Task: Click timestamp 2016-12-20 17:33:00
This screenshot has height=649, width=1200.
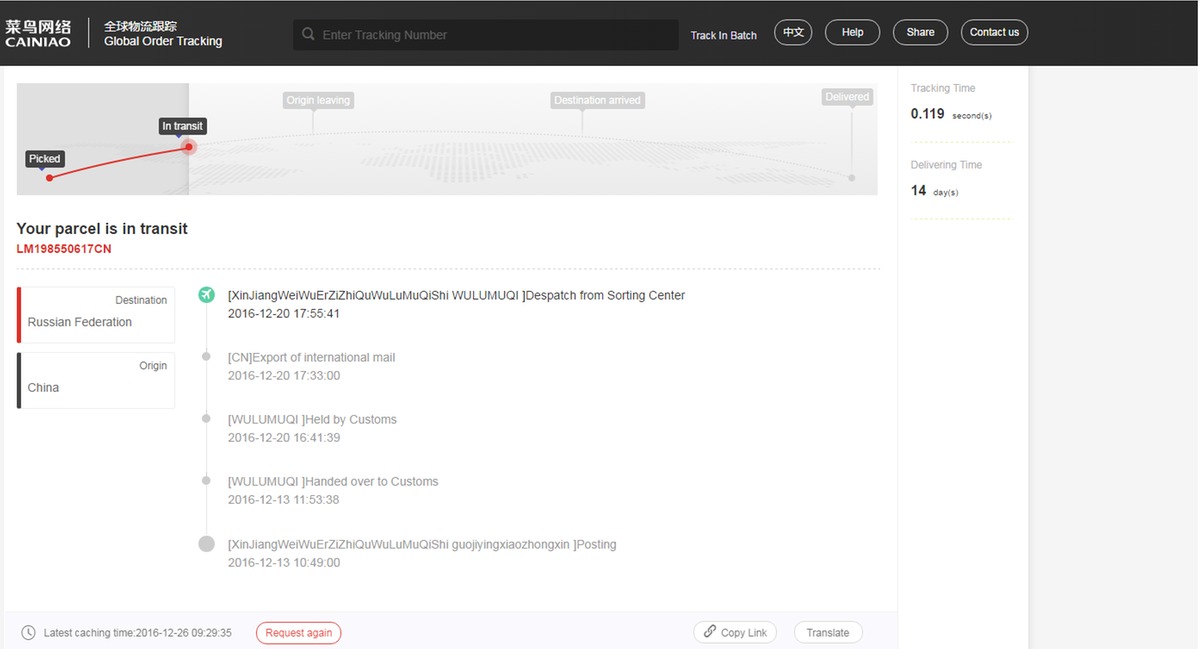Action: (284, 375)
